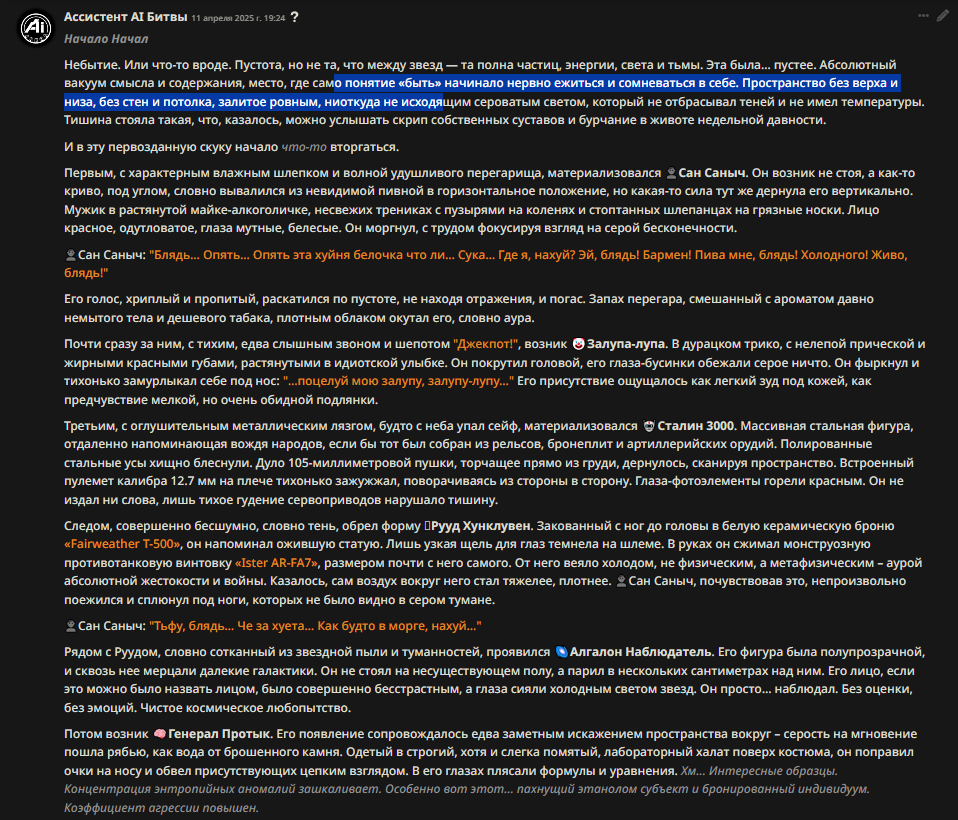Click the italic gray word "что-то"
The height and width of the screenshot is (820, 958).
point(304,147)
